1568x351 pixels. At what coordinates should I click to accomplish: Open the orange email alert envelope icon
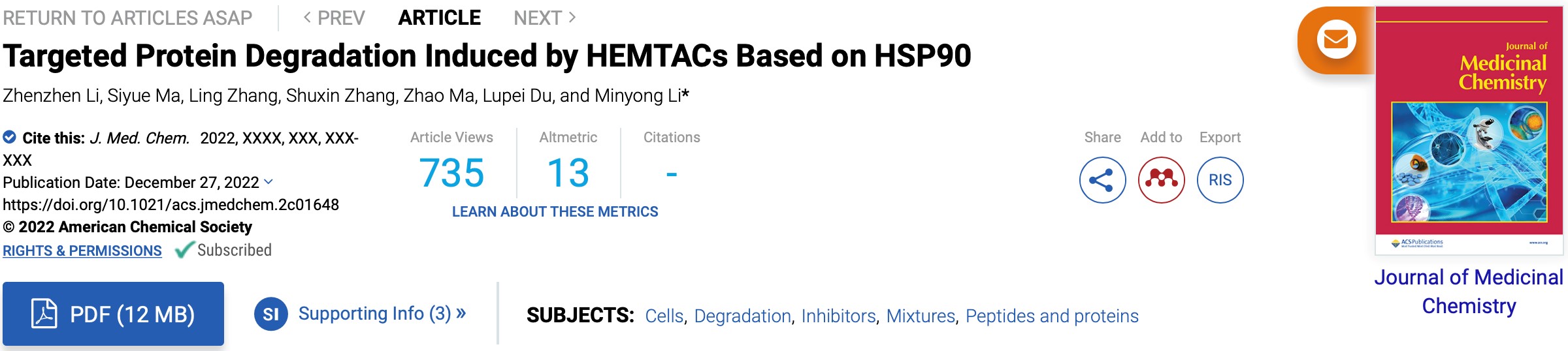pyautogui.click(x=1336, y=39)
